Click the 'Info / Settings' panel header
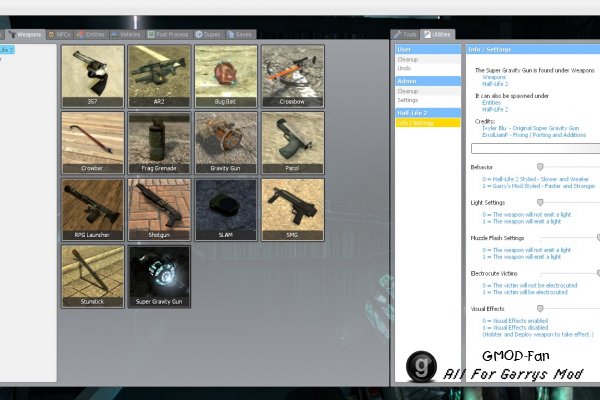 click(x=533, y=49)
